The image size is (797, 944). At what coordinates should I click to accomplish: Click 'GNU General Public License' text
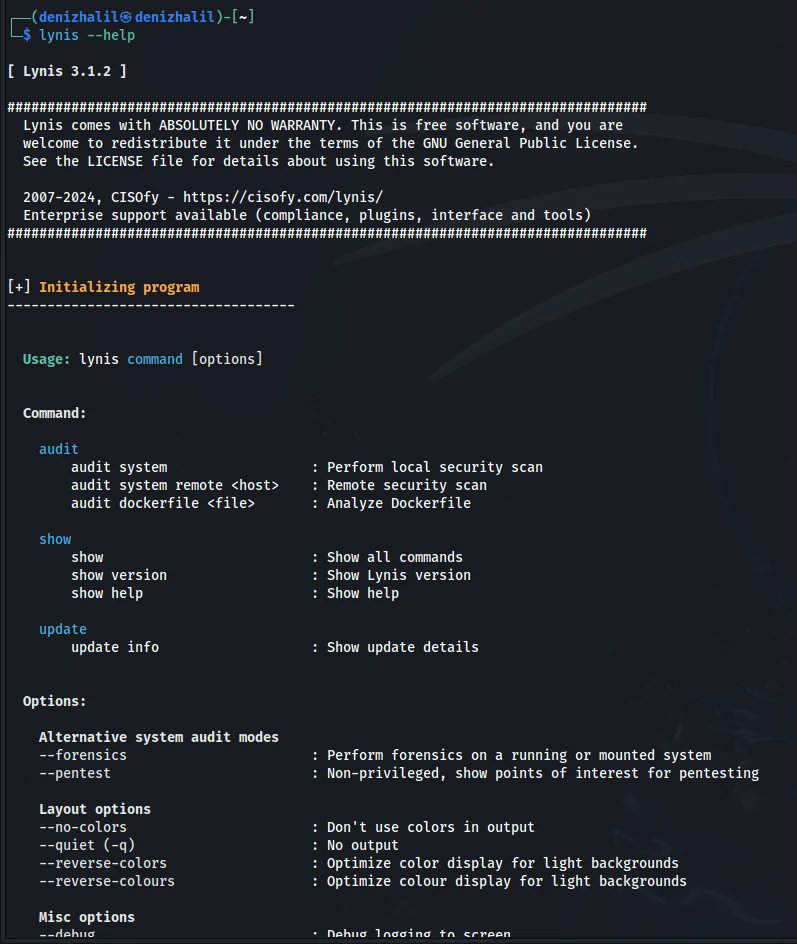527,143
